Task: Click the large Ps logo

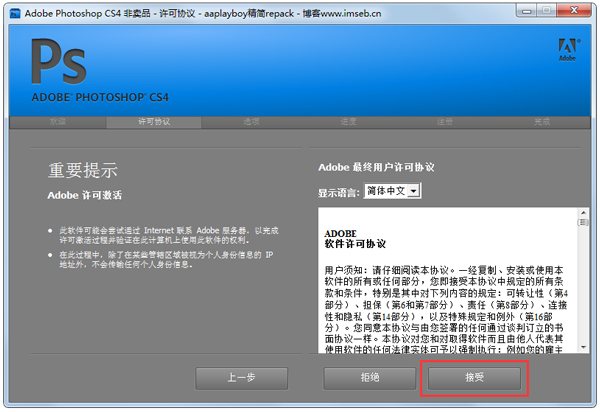Action: point(59,62)
